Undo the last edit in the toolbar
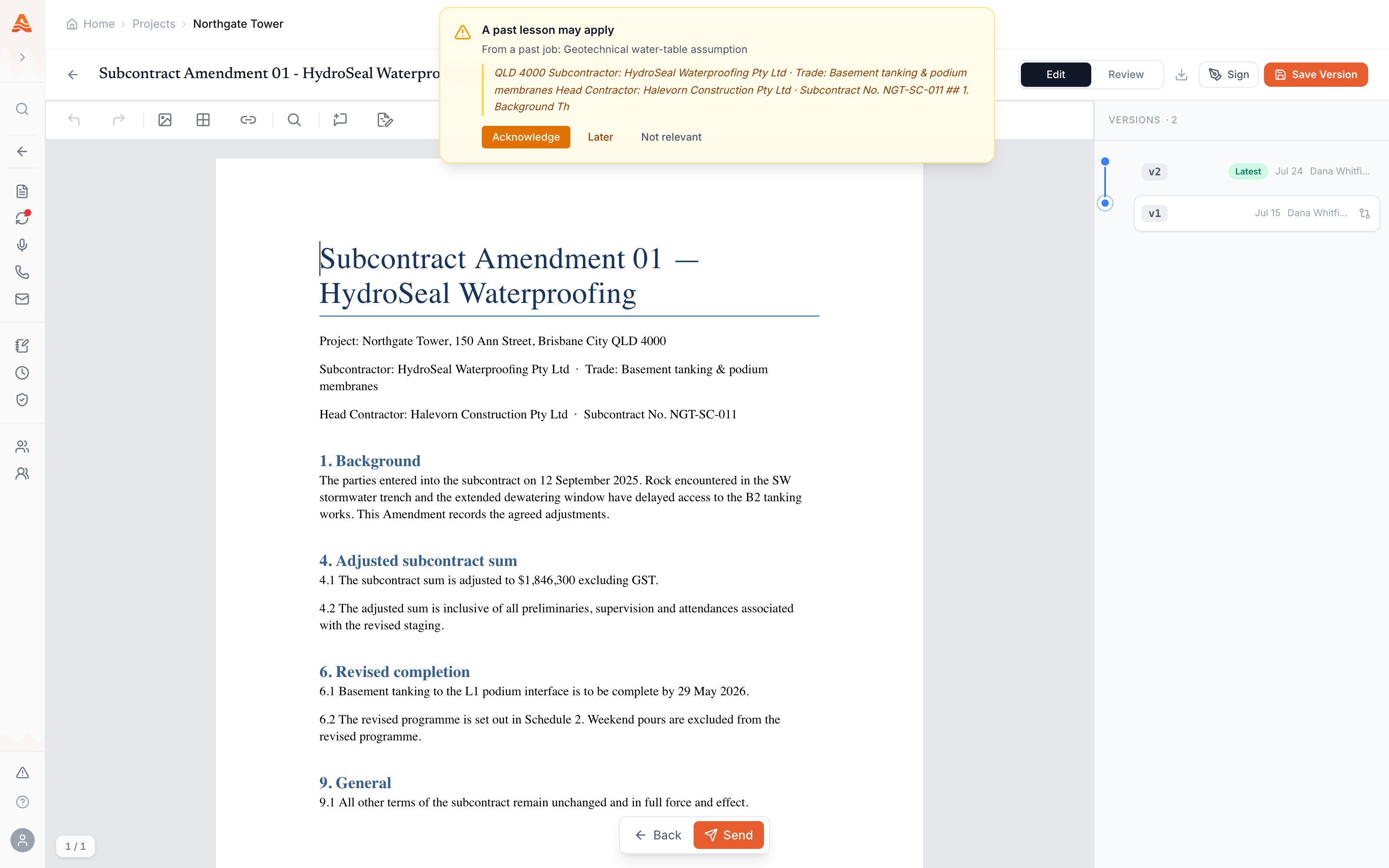The image size is (1389, 868). pyautogui.click(x=74, y=120)
